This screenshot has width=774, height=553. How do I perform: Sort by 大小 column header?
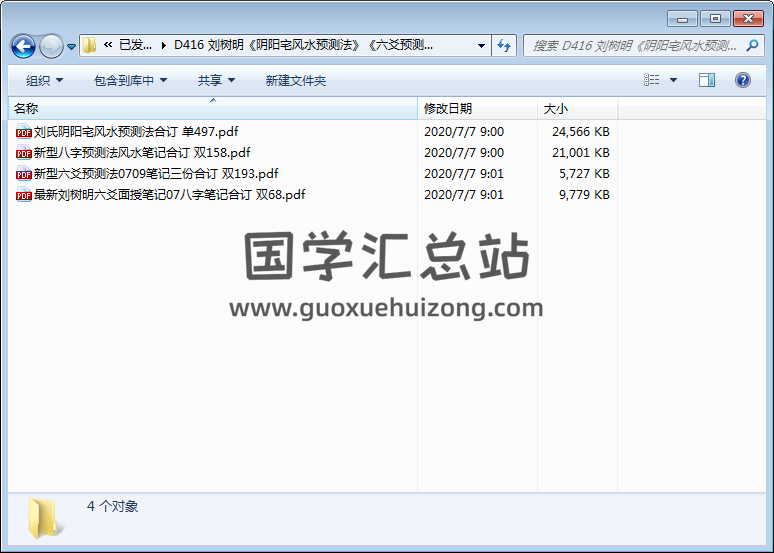click(x=578, y=109)
